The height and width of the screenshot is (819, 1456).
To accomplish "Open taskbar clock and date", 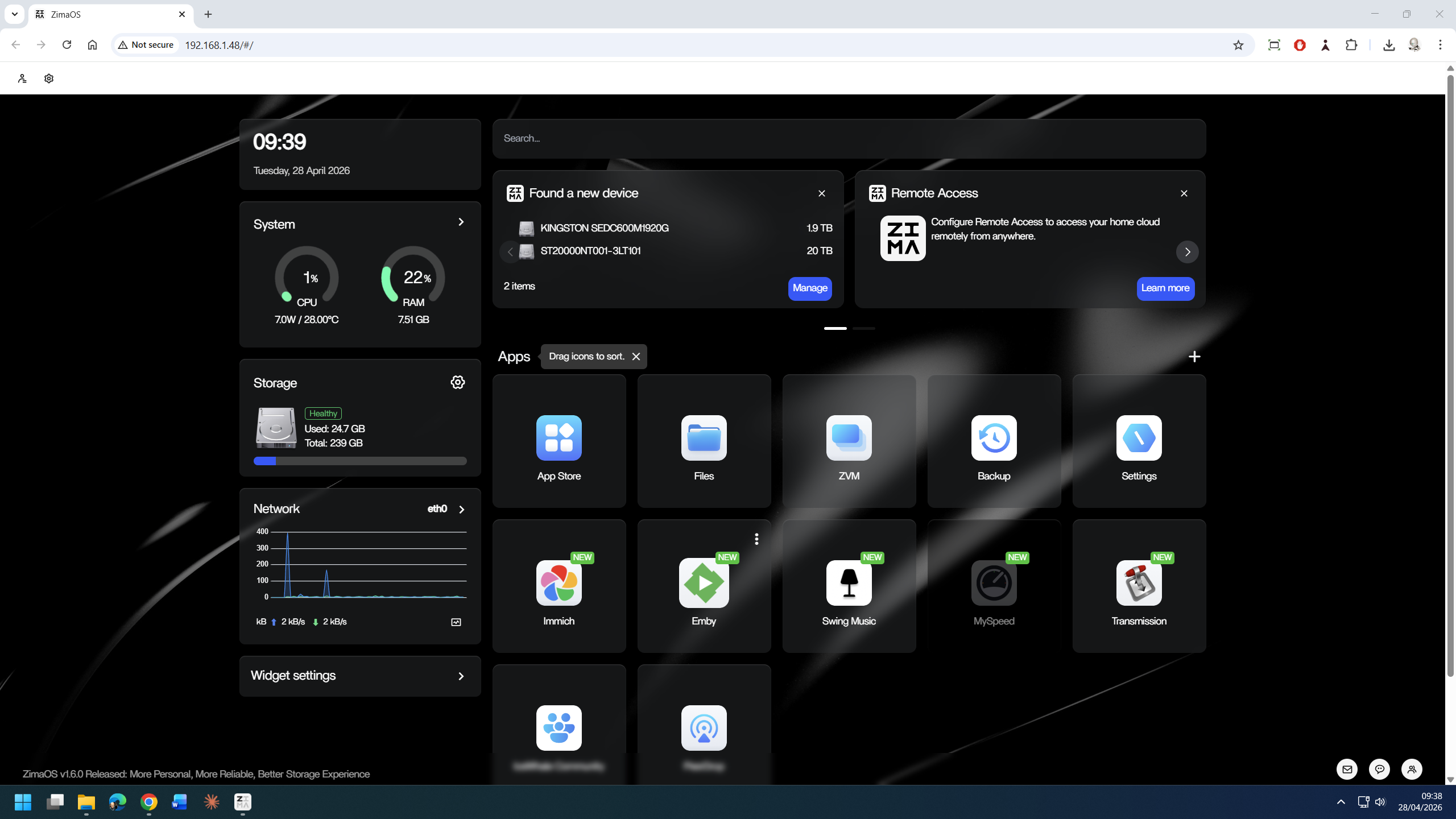I will coord(1420,802).
